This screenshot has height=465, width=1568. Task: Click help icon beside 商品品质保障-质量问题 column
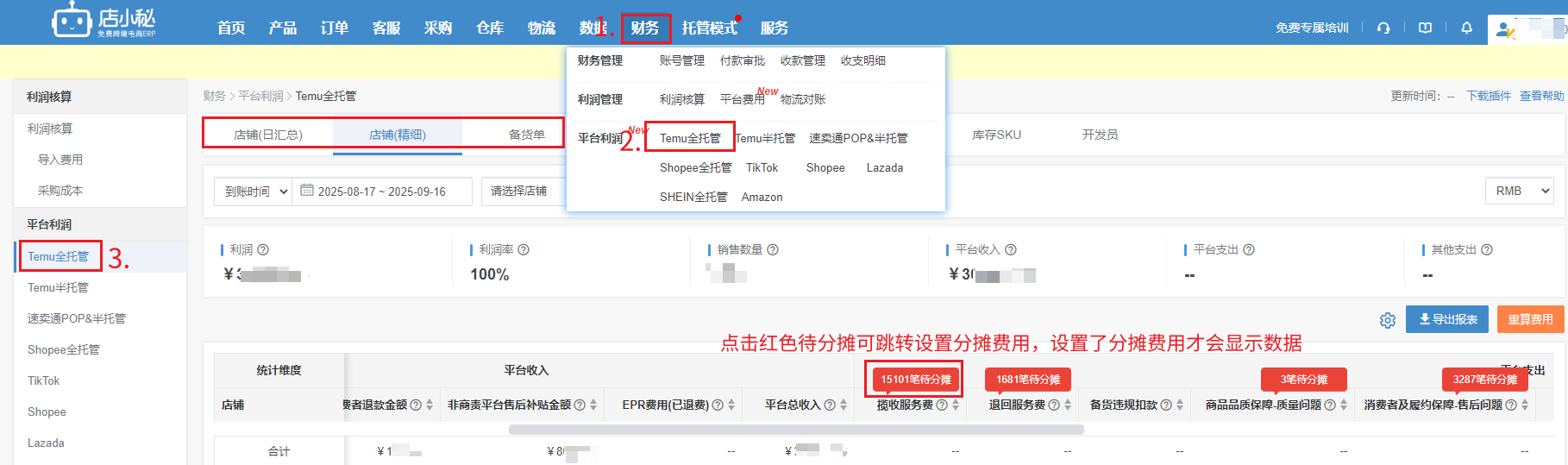click(1330, 405)
